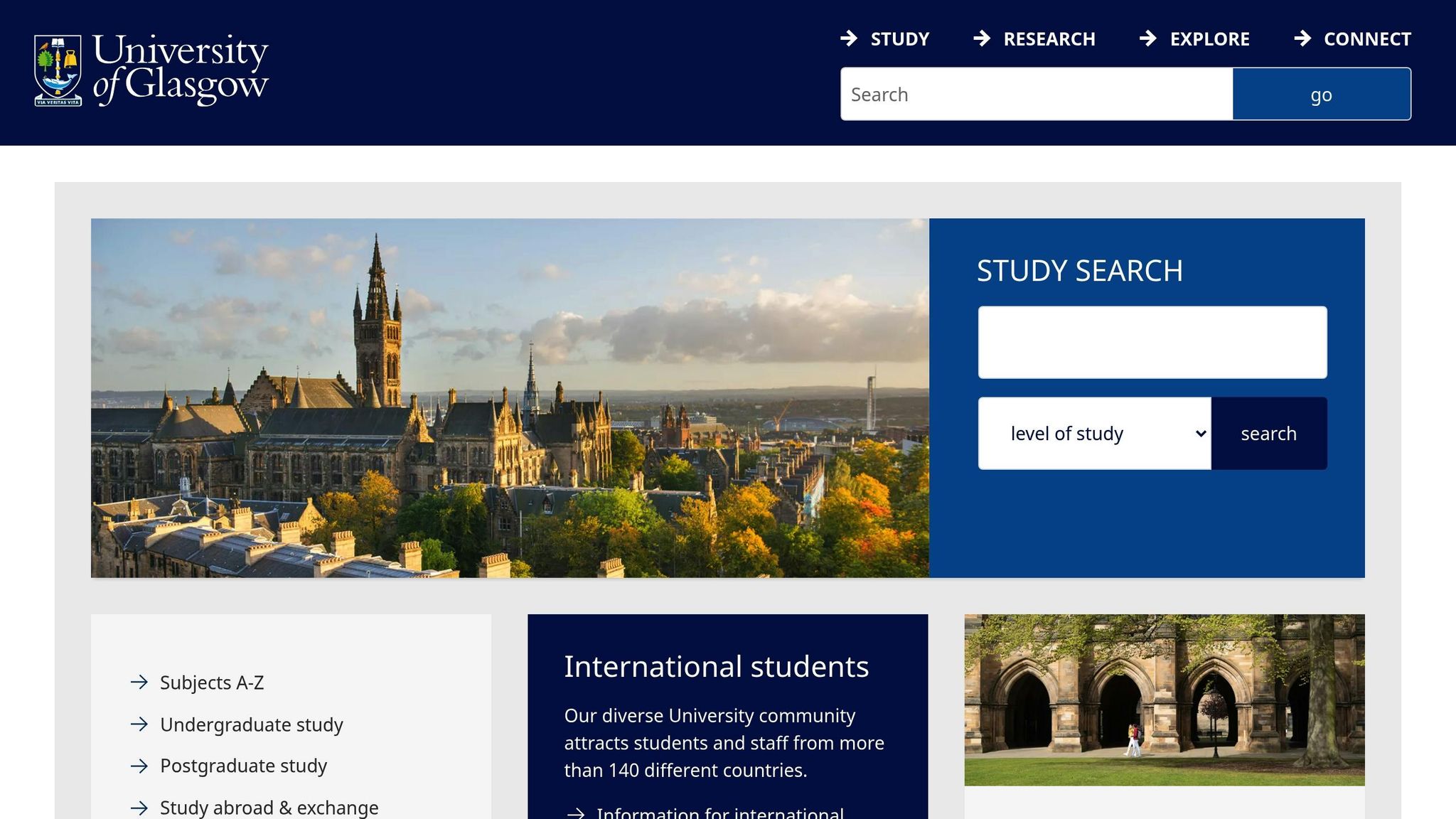Screen dimensions: 1456x819
Task: Click the arrow icon beside RESEARCH
Action: click(983, 39)
